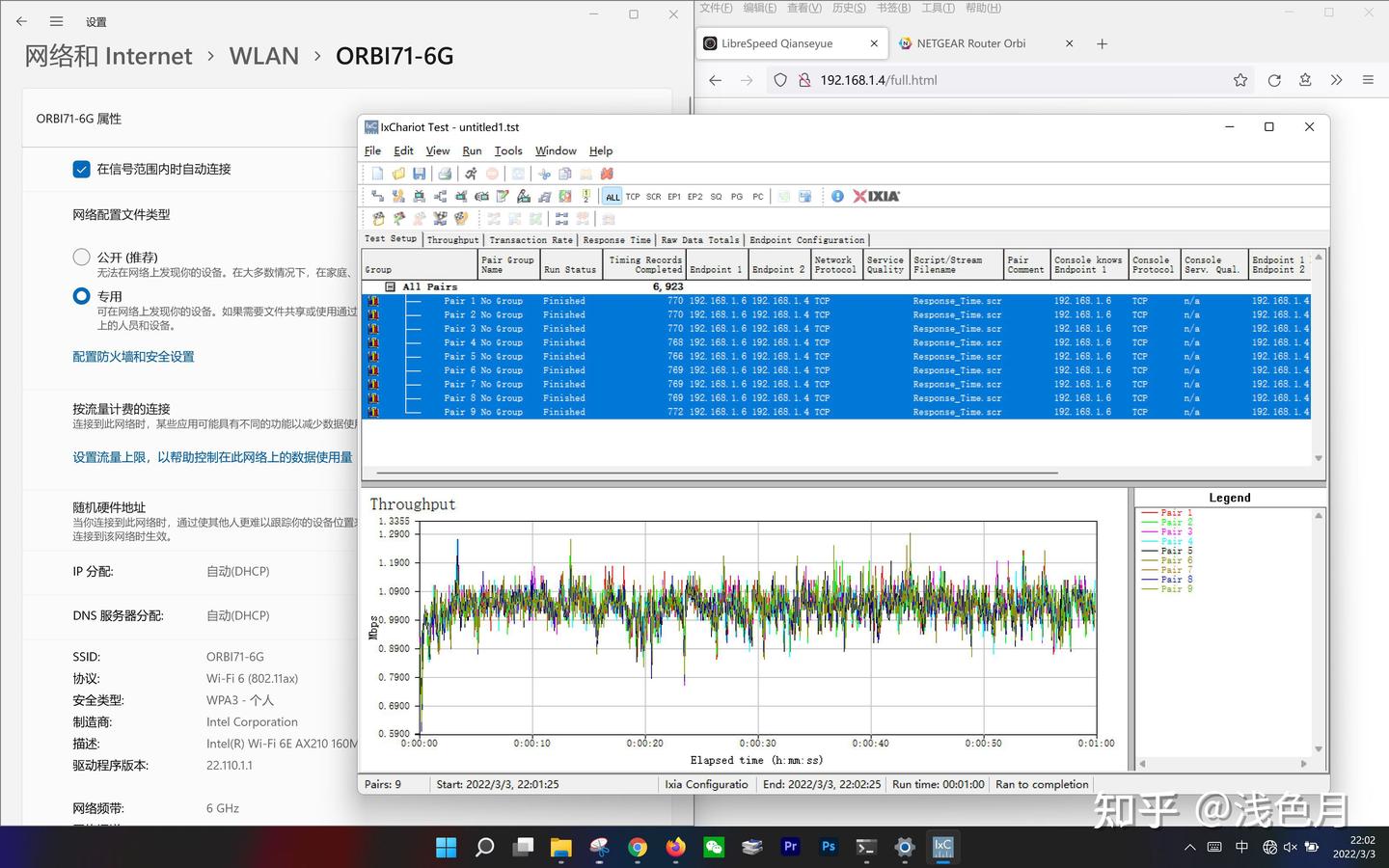
Task: Select the Stop test toolbar icon
Action: point(491,173)
